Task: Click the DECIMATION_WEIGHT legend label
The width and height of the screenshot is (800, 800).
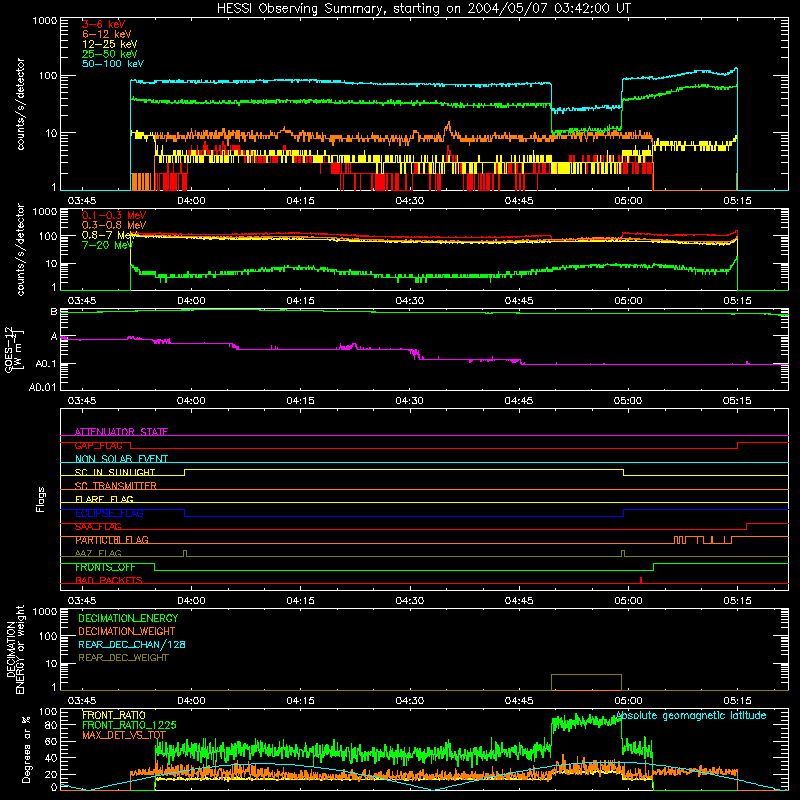Action: point(127,631)
